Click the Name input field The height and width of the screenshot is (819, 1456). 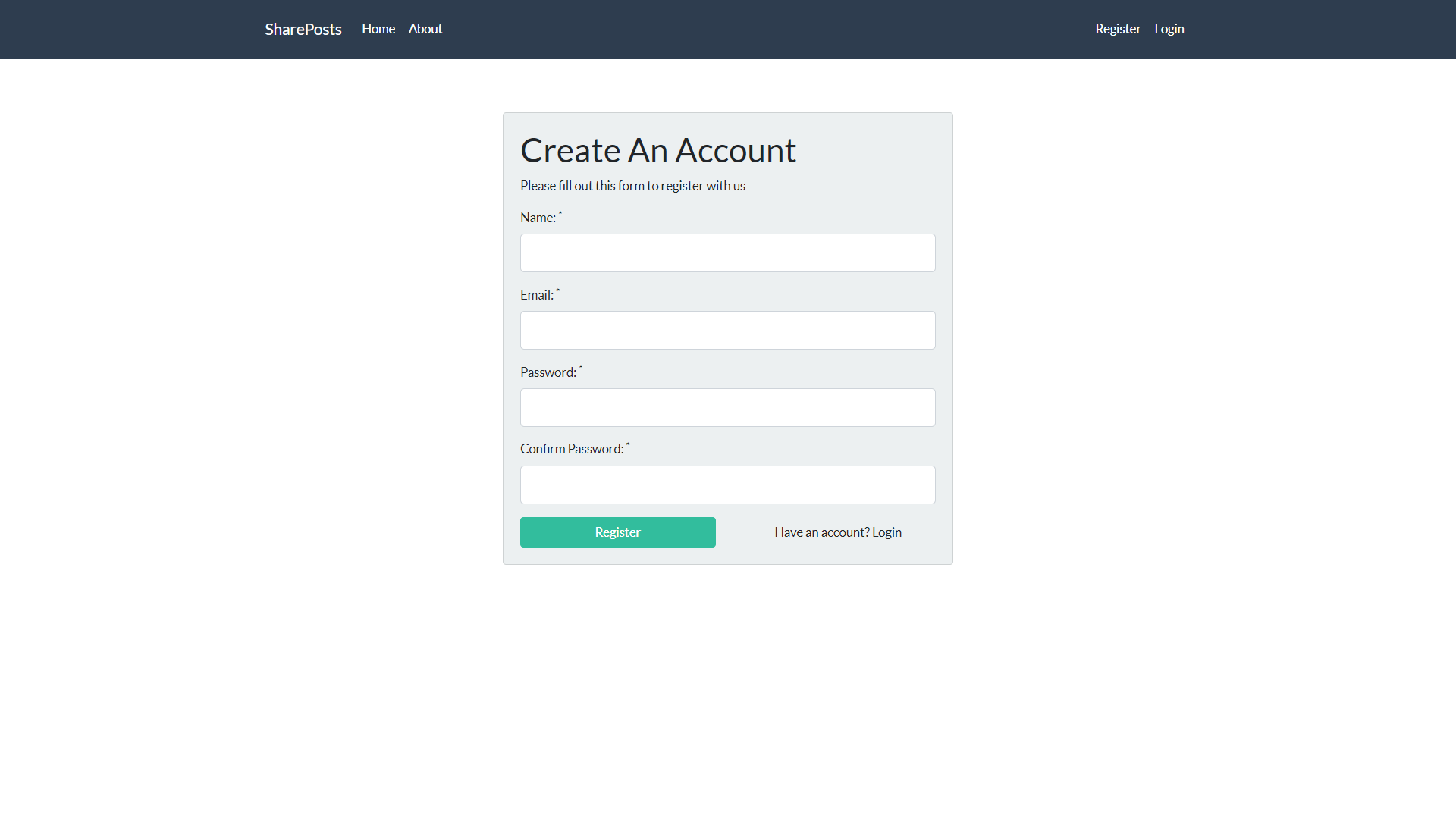coord(728,252)
